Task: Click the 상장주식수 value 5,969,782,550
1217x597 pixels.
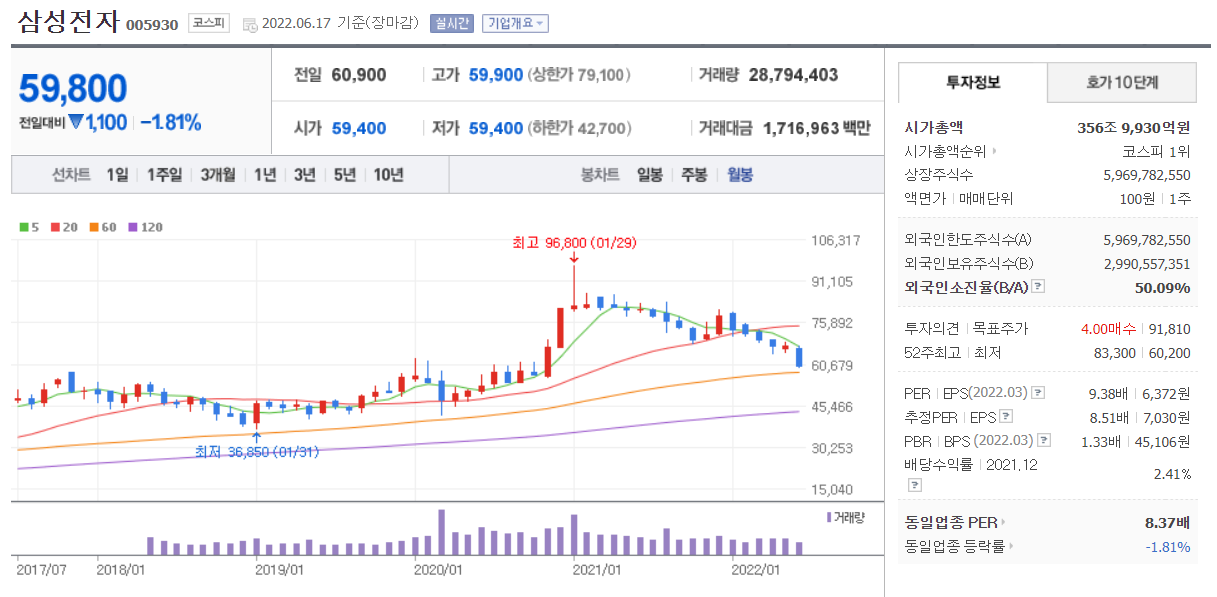Action: coord(1147,175)
